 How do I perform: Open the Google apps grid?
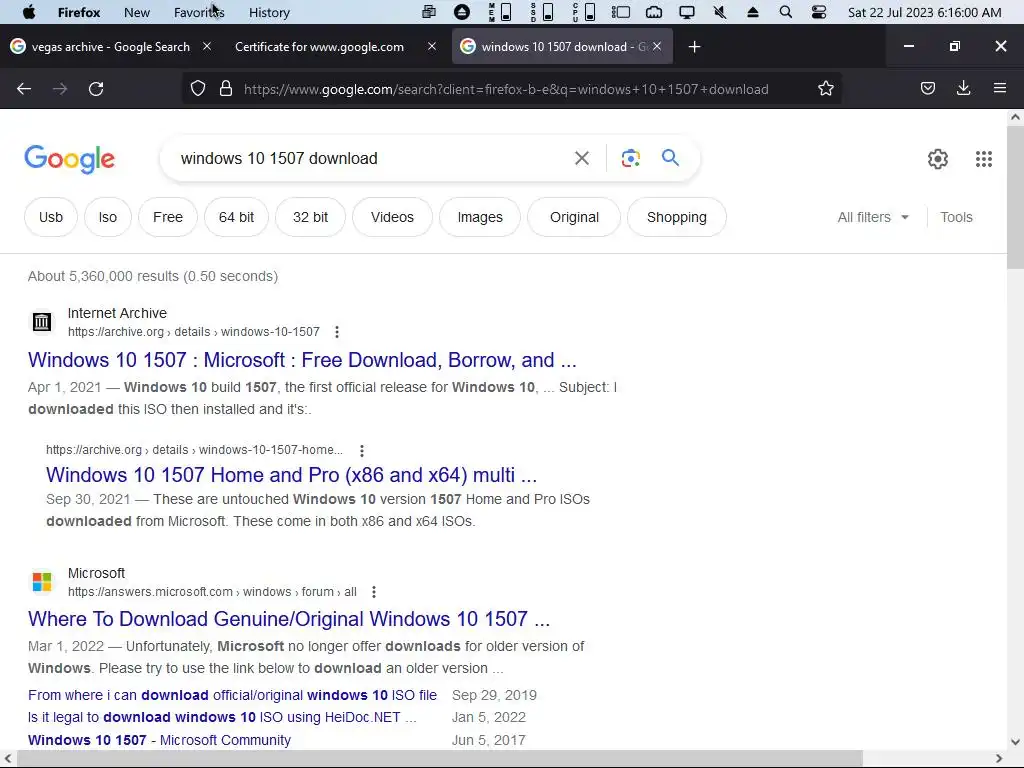pos(984,159)
